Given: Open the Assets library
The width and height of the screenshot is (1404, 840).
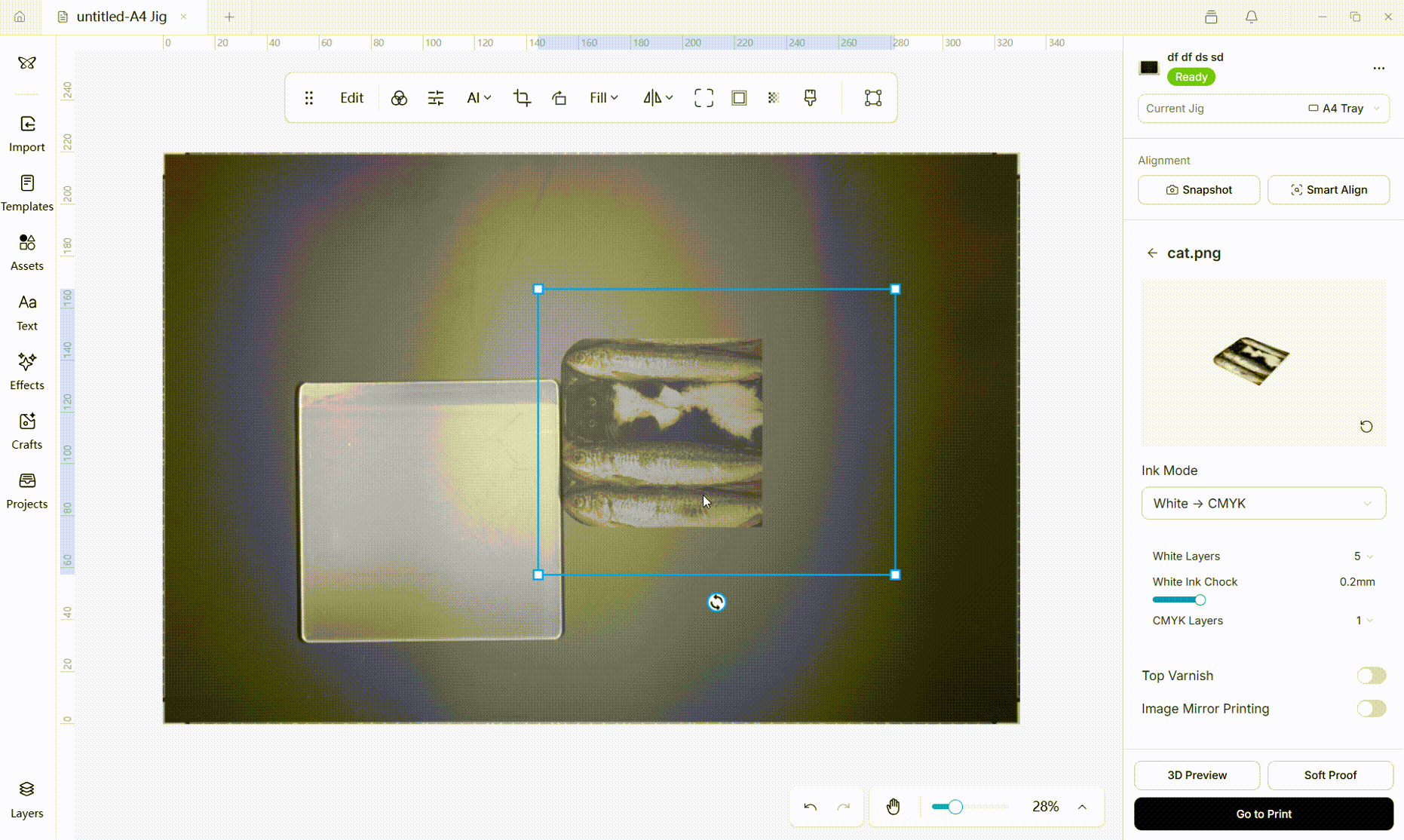Looking at the screenshot, I should pos(27,253).
